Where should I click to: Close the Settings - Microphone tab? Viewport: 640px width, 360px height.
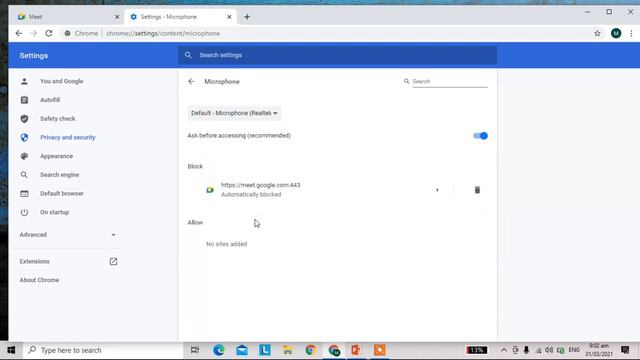point(229,17)
